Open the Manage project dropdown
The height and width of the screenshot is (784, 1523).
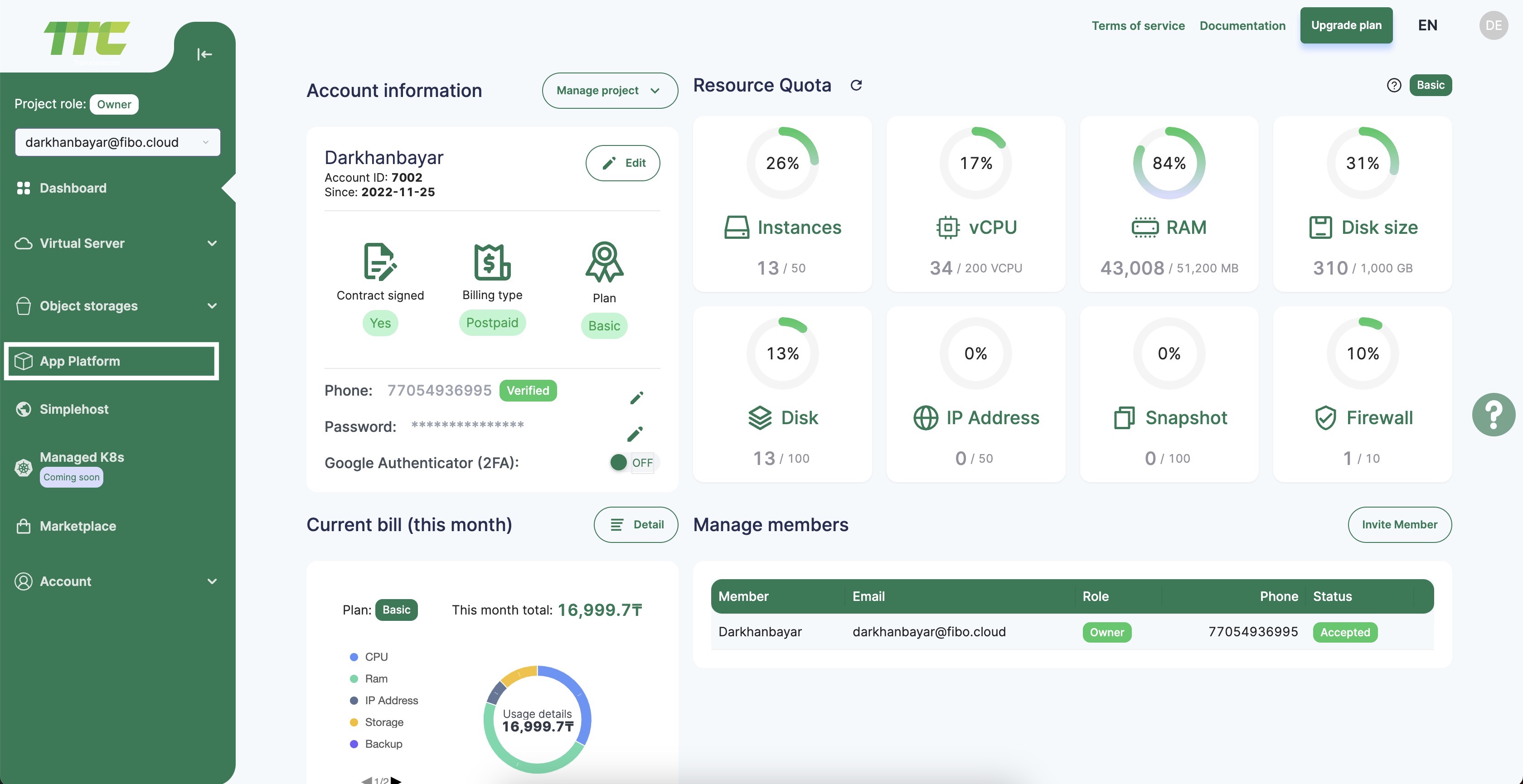pyautogui.click(x=610, y=91)
